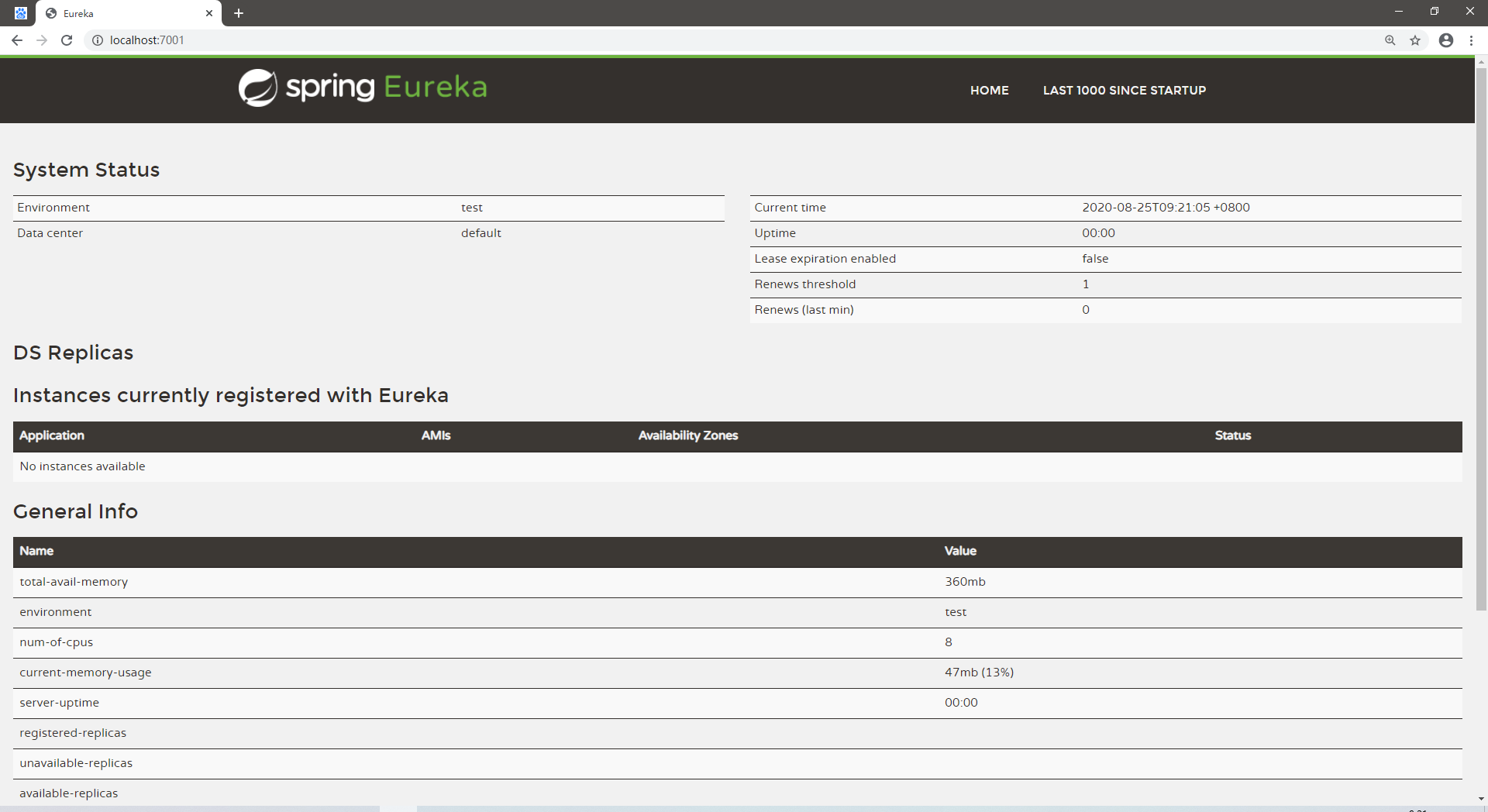Close the Eureka browser tab
This screenshot has height=812, width=1488.
click(x=209, y=13)
